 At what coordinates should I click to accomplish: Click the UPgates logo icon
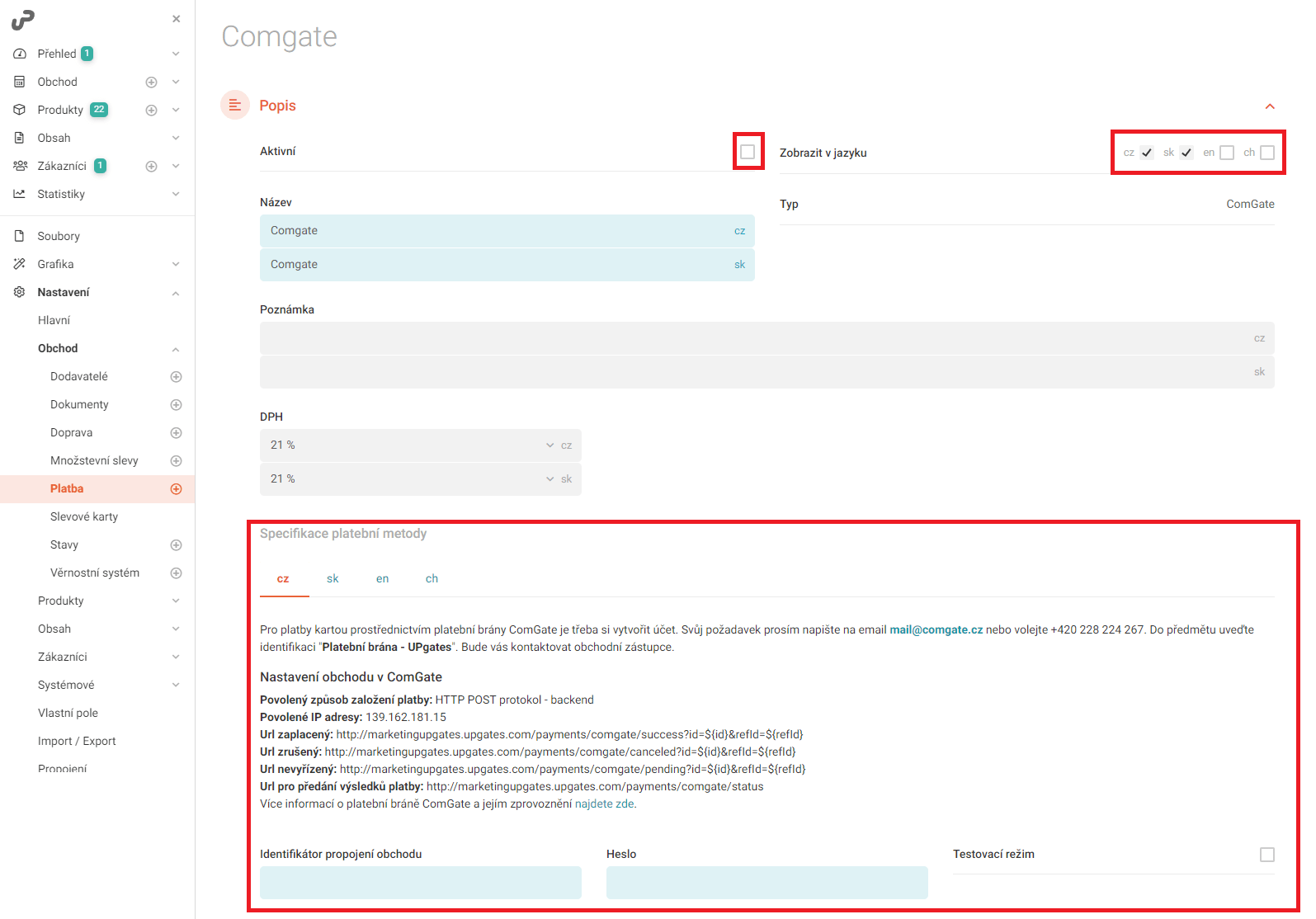pyautogui.click(x=22, y=19)
